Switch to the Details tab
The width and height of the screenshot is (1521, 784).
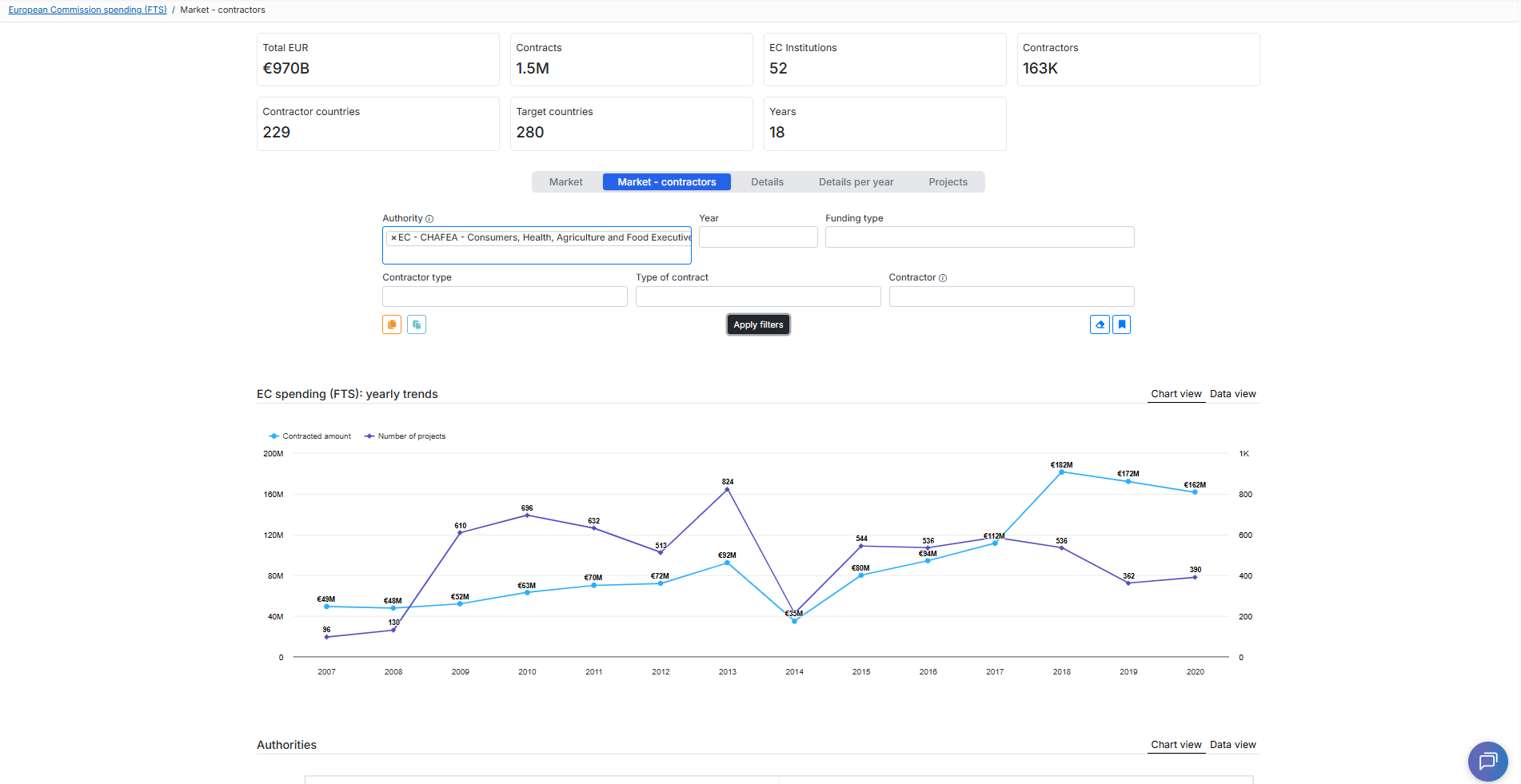[x=768, y=182]
